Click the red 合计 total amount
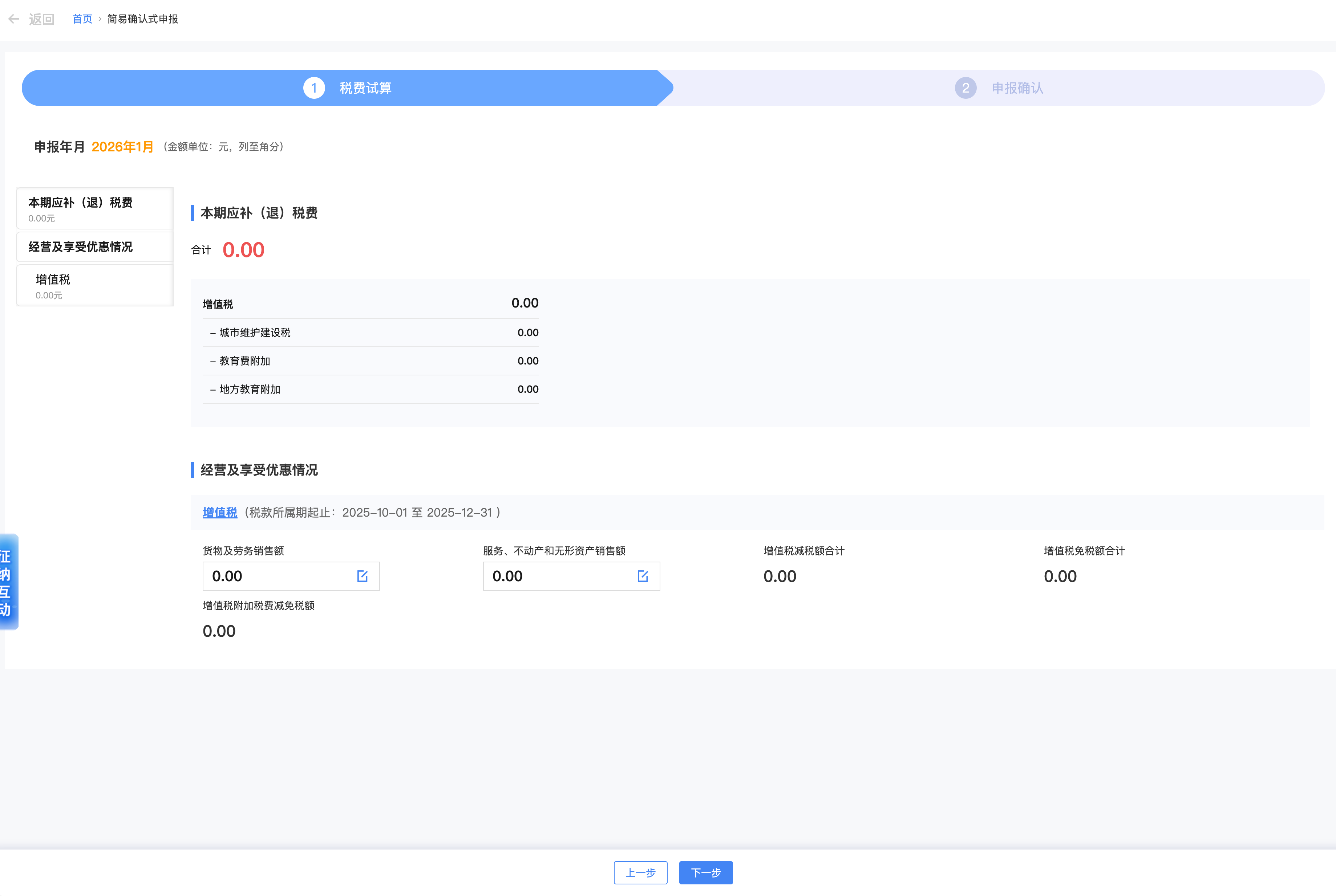This screenshot has width=1336, height=896. tap(243, 250)
